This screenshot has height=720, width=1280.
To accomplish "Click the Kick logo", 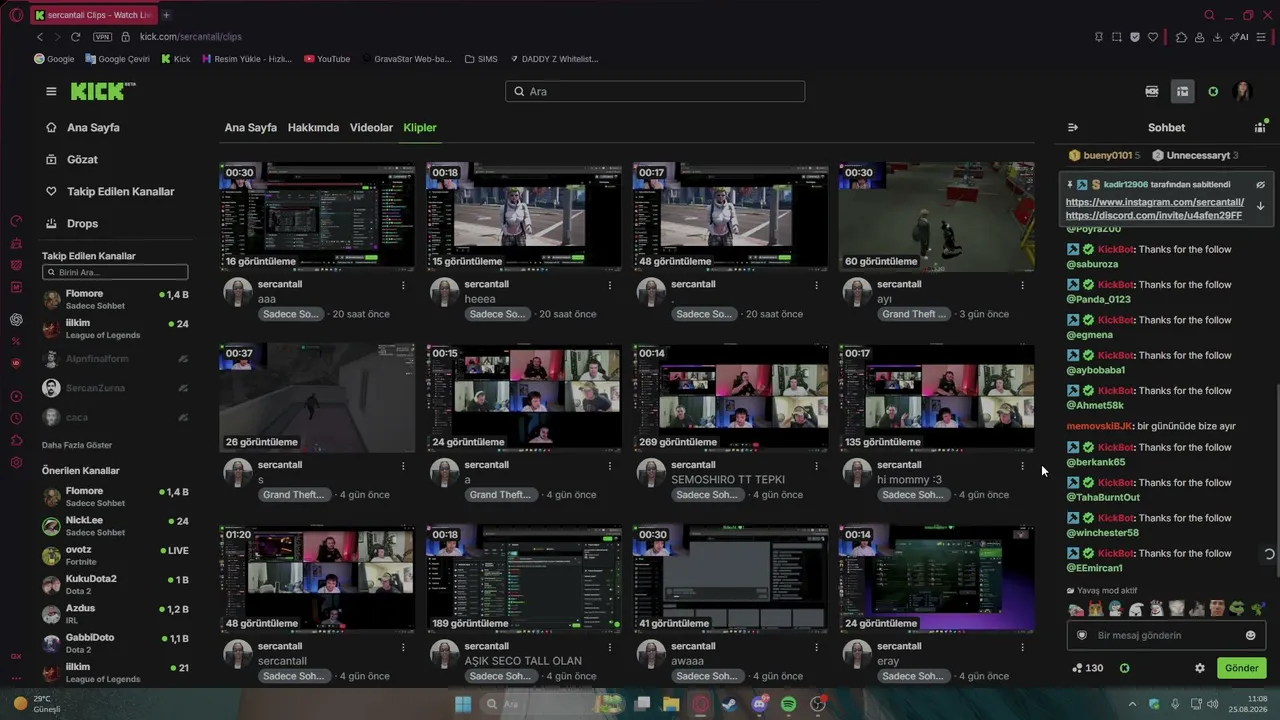I will (103, 91).
